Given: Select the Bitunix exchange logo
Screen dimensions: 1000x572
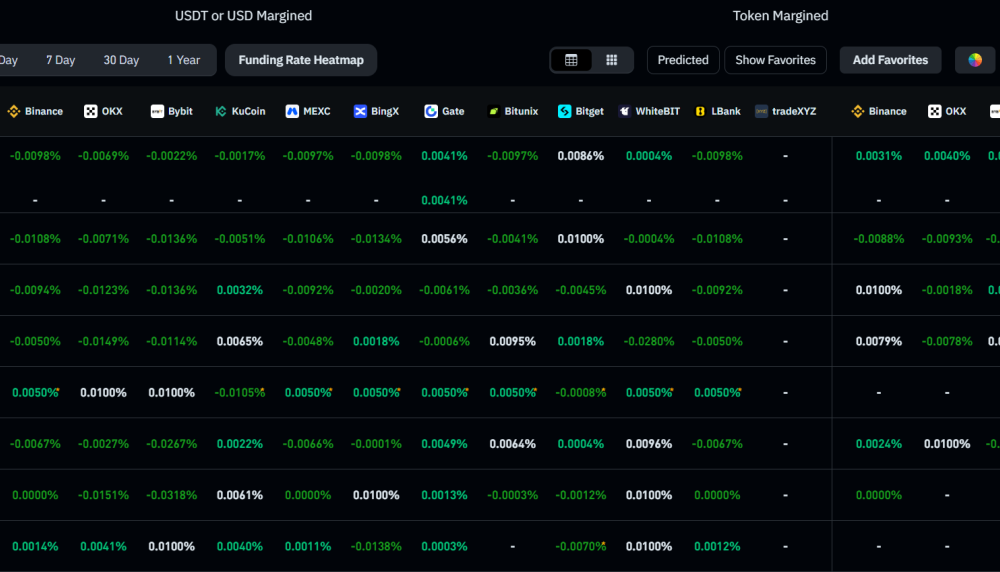Looking at the screenshot, I should coord(494,111).
